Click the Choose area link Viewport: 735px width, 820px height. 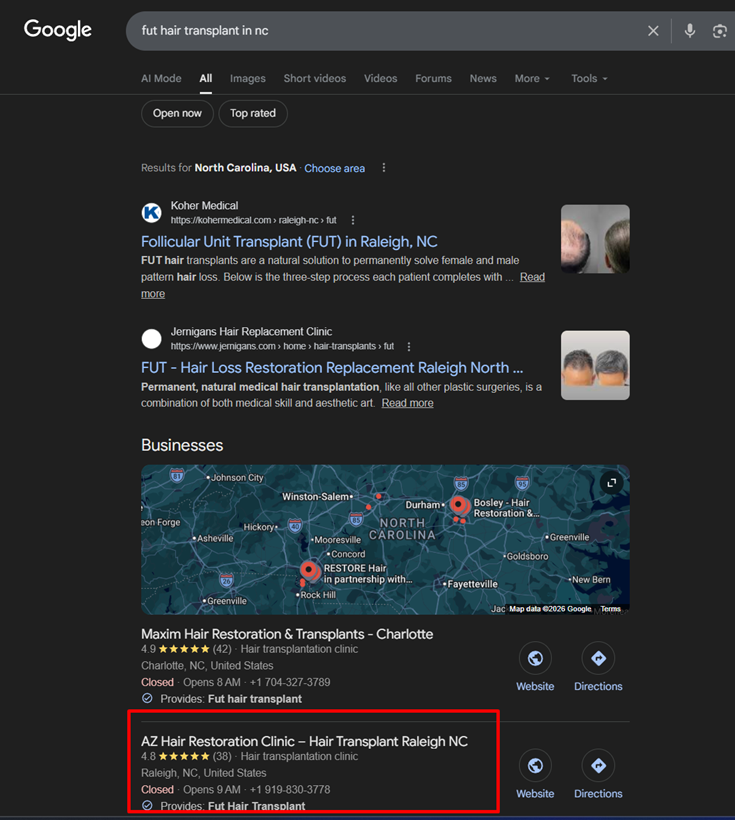tap(334, 168)
